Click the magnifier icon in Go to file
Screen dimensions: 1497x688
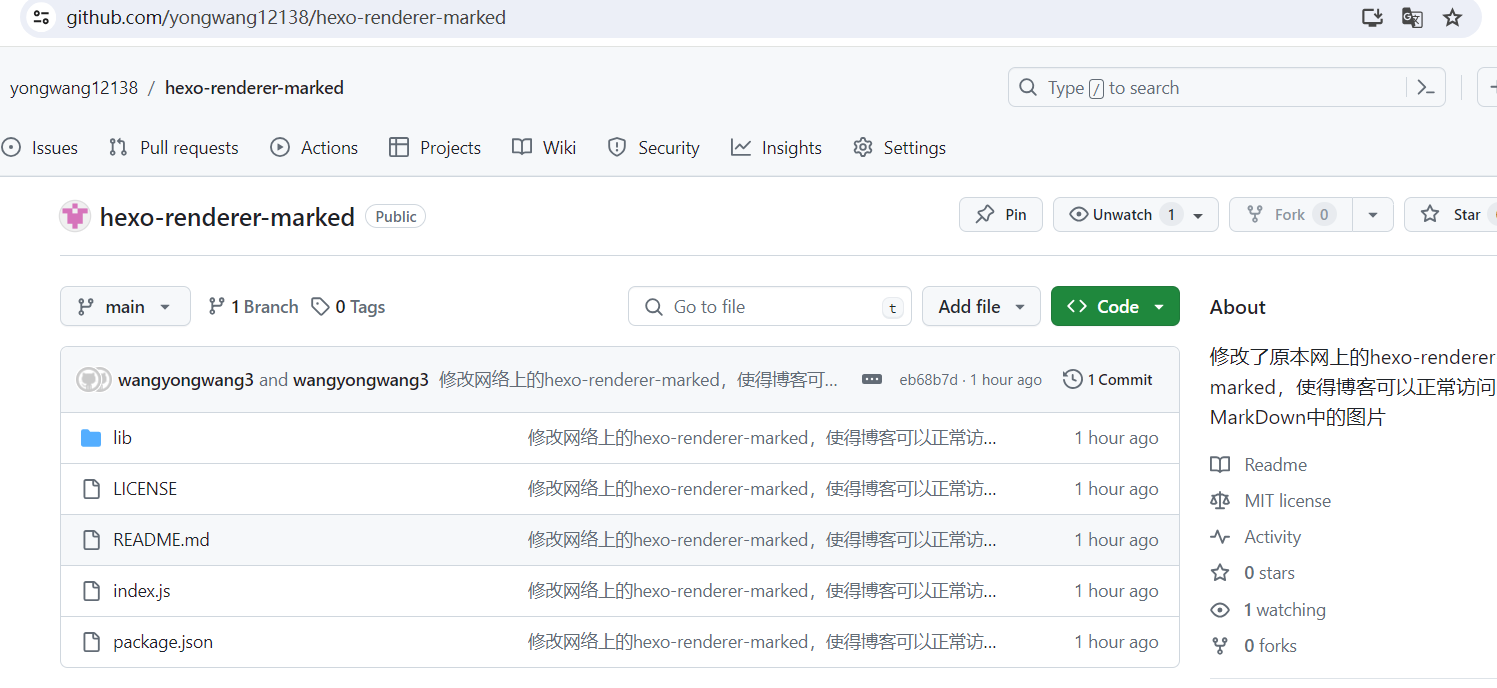coord(654,307)
